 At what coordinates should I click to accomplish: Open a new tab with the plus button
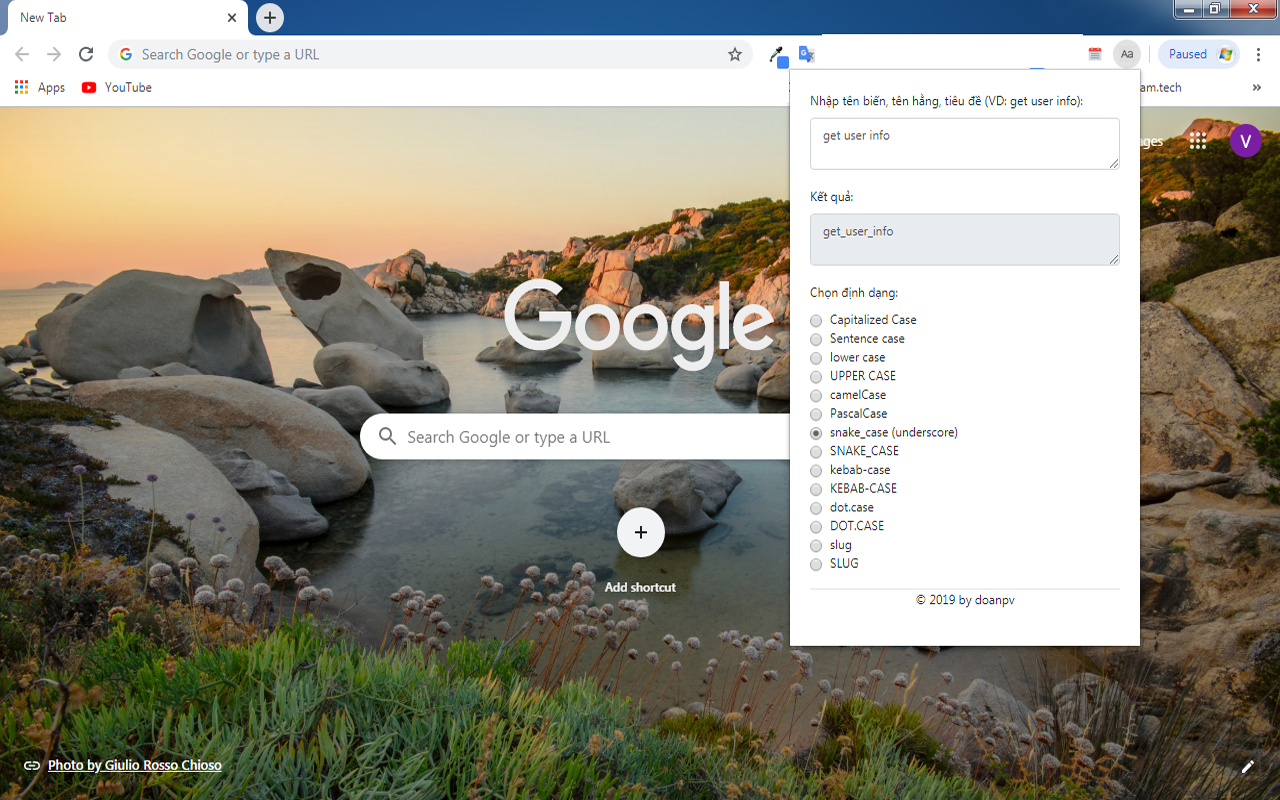pyautogui.click(x=270, y=18)
